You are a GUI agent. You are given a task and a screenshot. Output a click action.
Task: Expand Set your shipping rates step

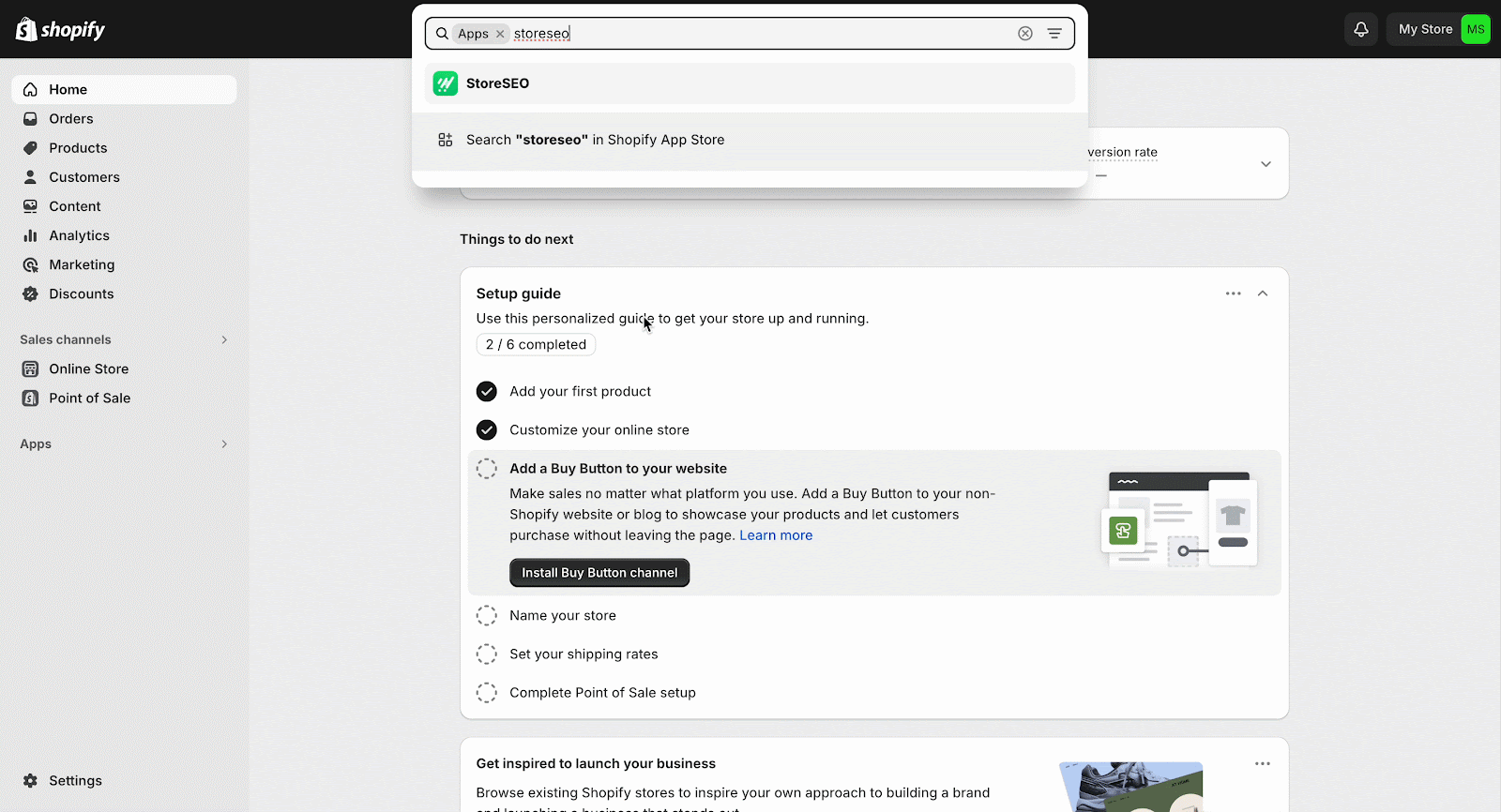click(584, 654)
